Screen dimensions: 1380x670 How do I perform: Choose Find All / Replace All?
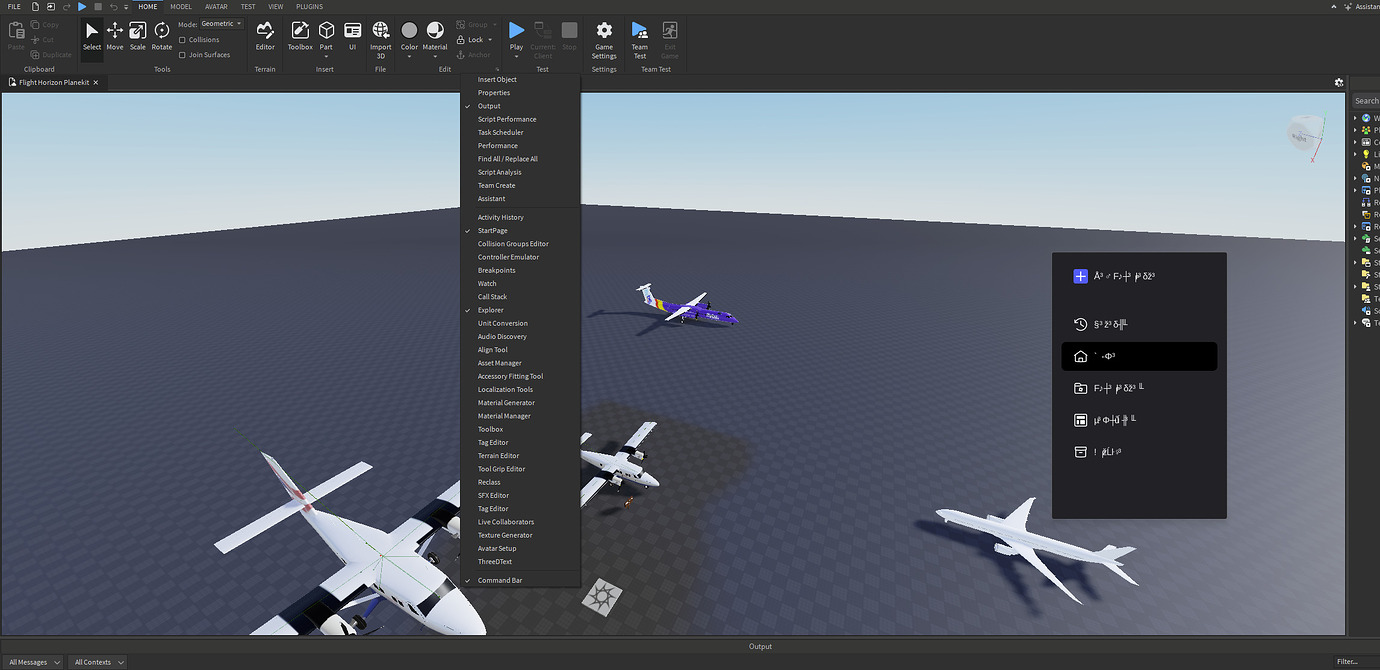[x=520, y=159]
